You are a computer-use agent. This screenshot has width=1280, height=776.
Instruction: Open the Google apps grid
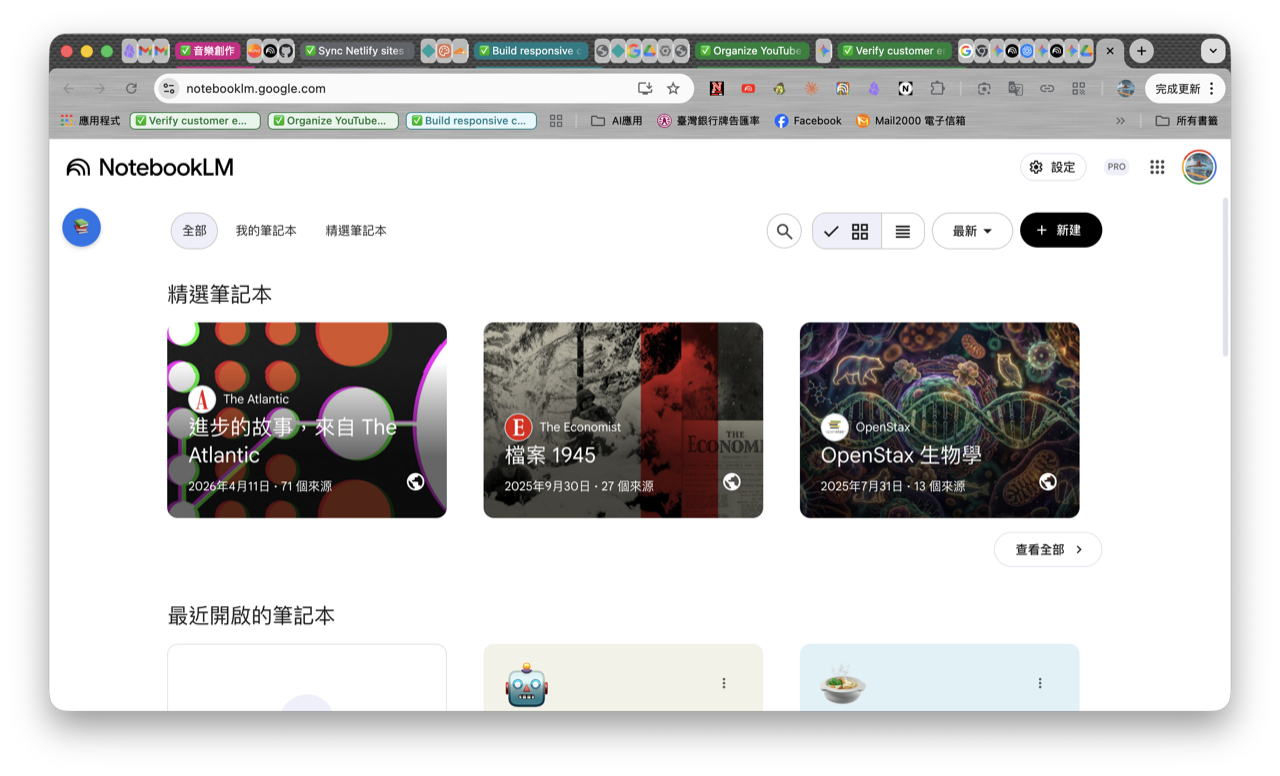pyautogui.click(x=1157, y=167)
